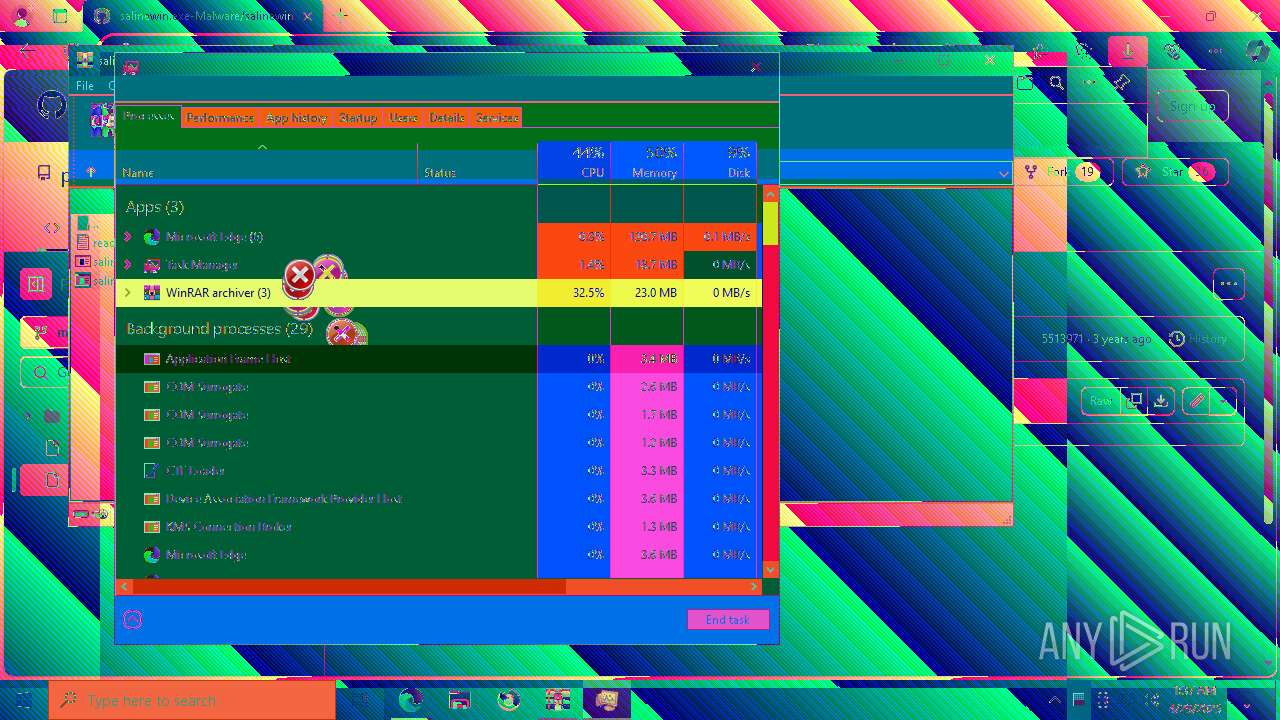Click Sign up on the GitHub page

click(x=1192, y=107)
